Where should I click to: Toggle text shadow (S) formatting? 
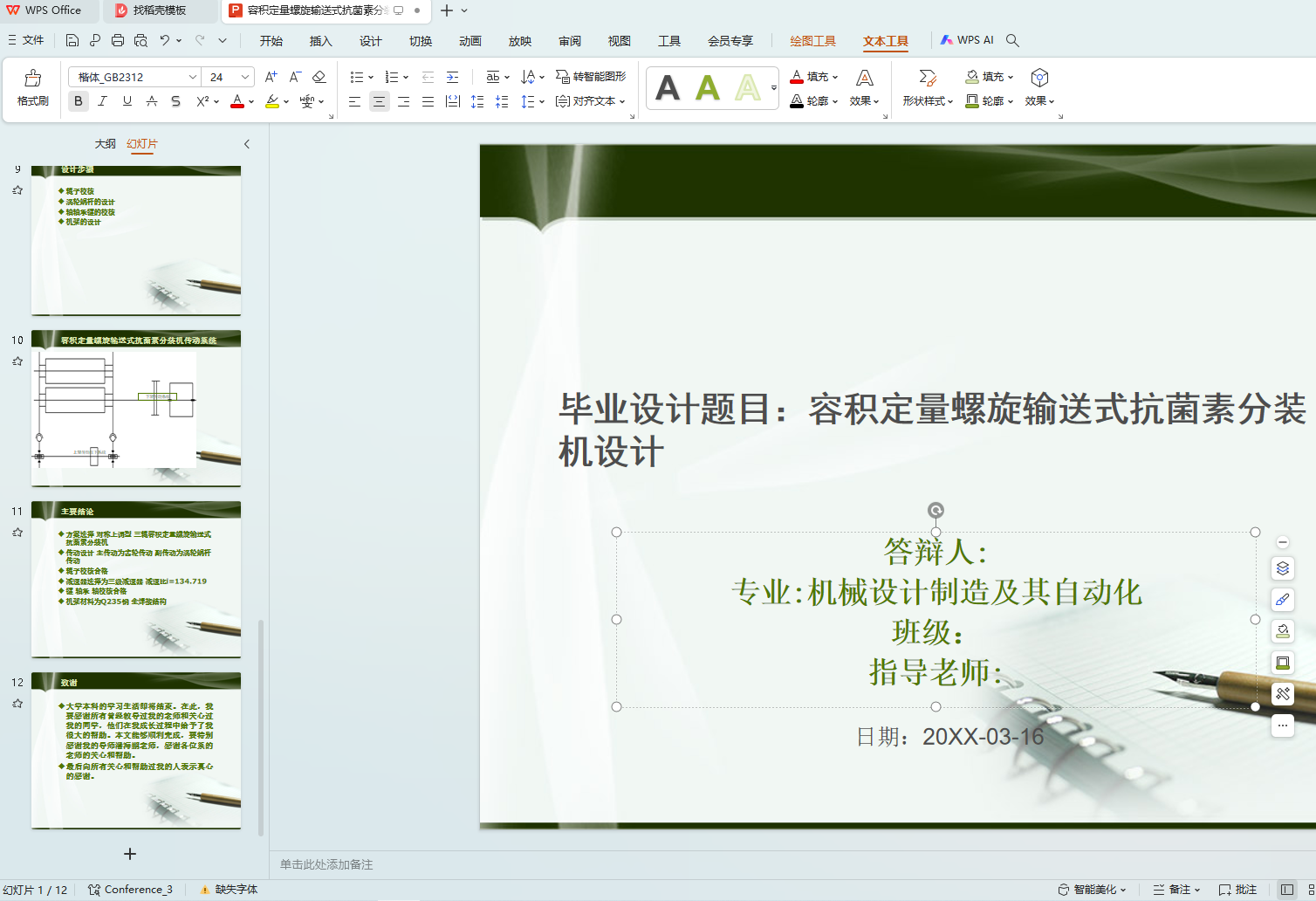point(176,101)
